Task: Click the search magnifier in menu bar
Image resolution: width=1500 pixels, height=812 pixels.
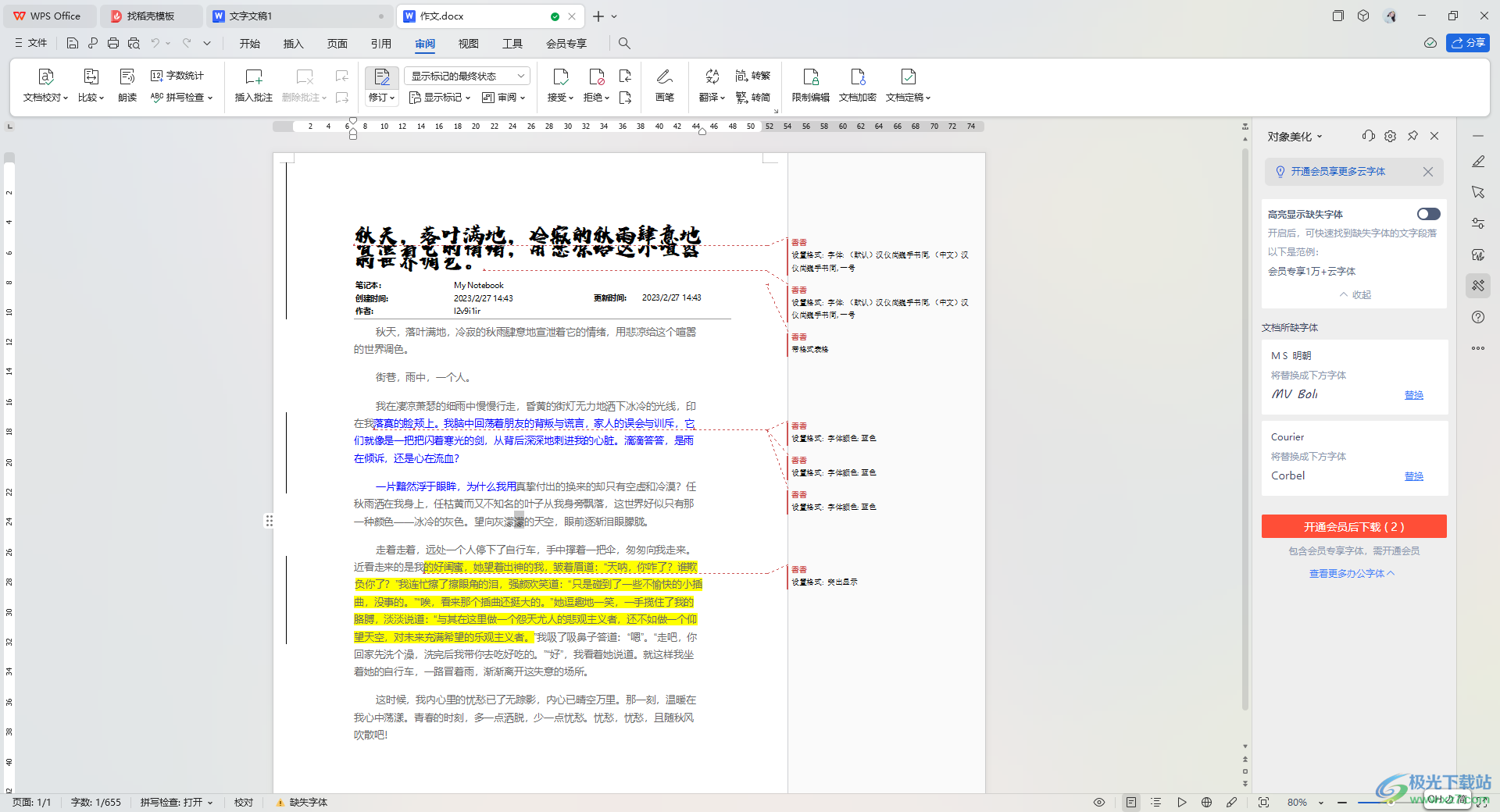Action: pyautogui.click(x=624, y=43)
